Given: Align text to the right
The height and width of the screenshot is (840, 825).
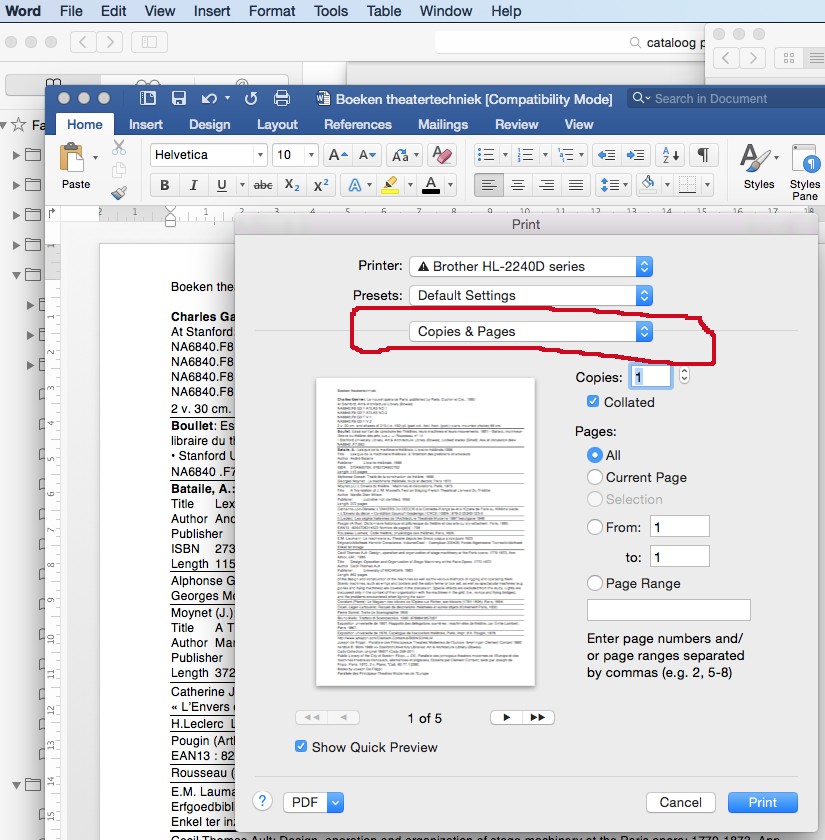Looking at the screenshot, I should 546,185.
